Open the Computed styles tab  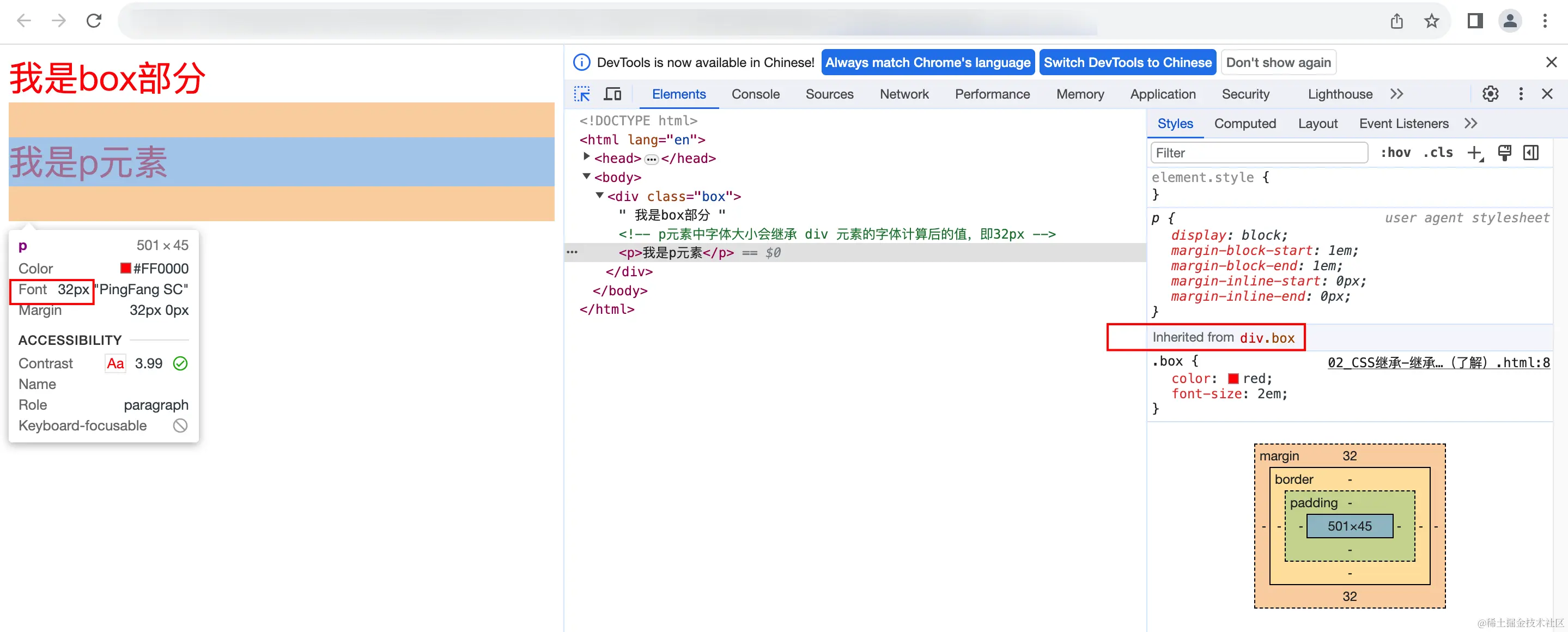(x=1245, y=124)
